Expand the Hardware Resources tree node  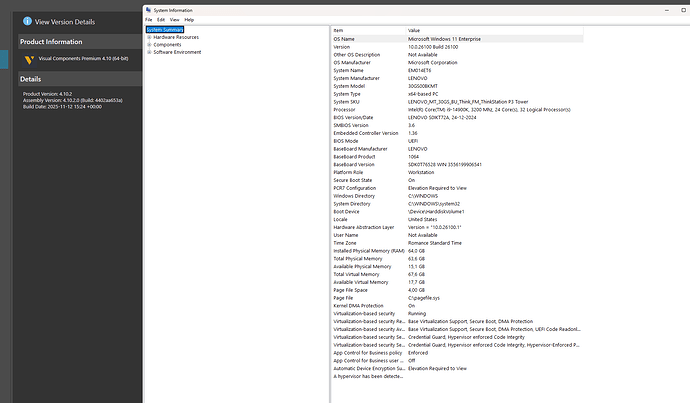pos(149,37)
